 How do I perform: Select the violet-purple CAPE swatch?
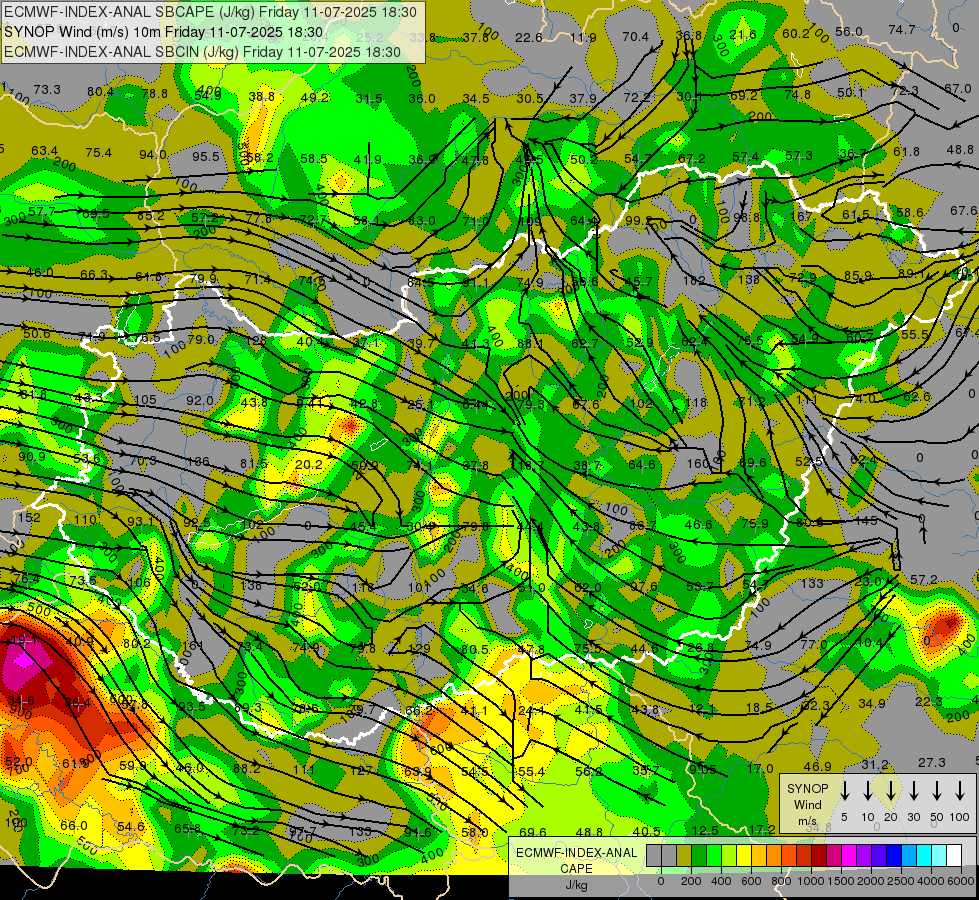pos(863,855)
